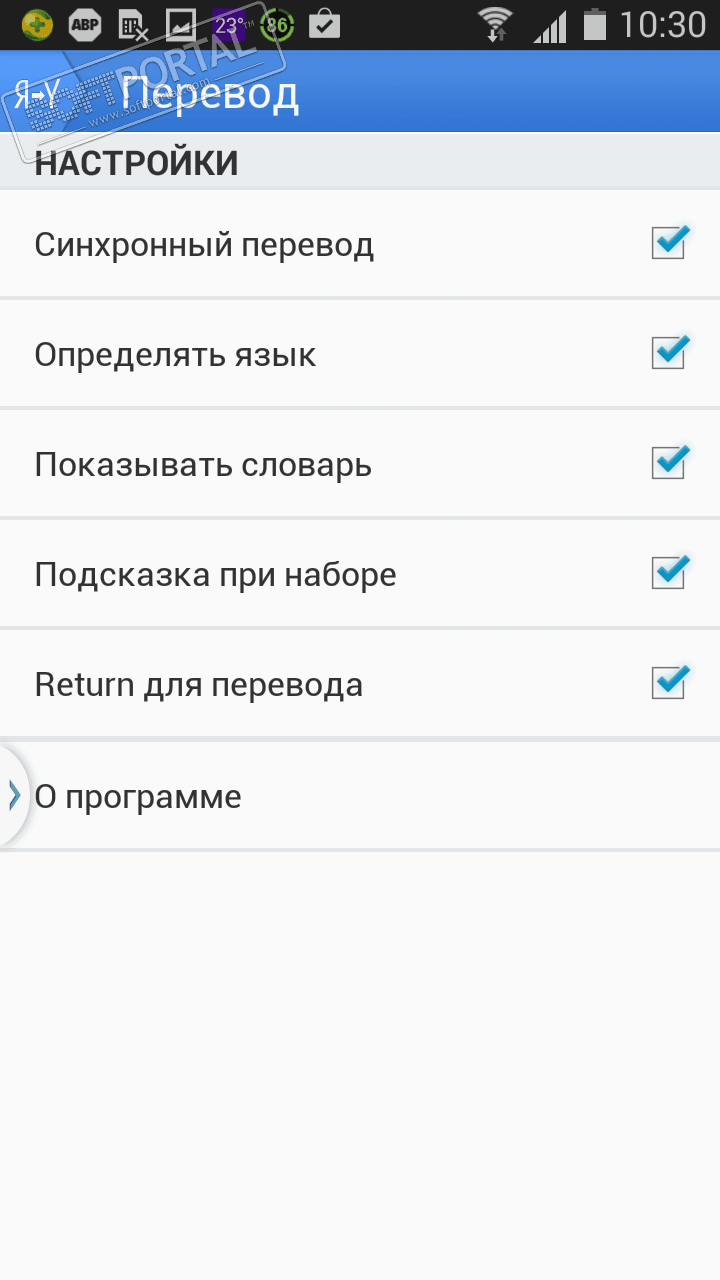The width and height of the screenshot is (720, 1280).
Task: Turn off Подсказка при наборе checkbox
Action: pyautogui.click(x=668, y=573)
